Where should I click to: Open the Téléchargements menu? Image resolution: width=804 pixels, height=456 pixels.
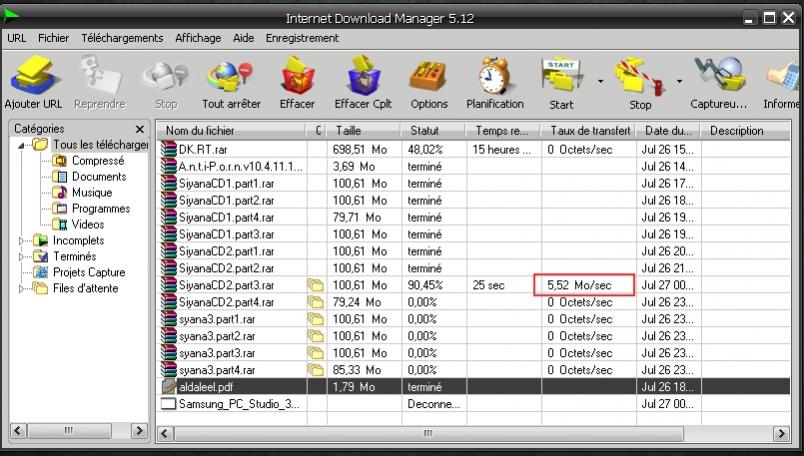[122, 38]
